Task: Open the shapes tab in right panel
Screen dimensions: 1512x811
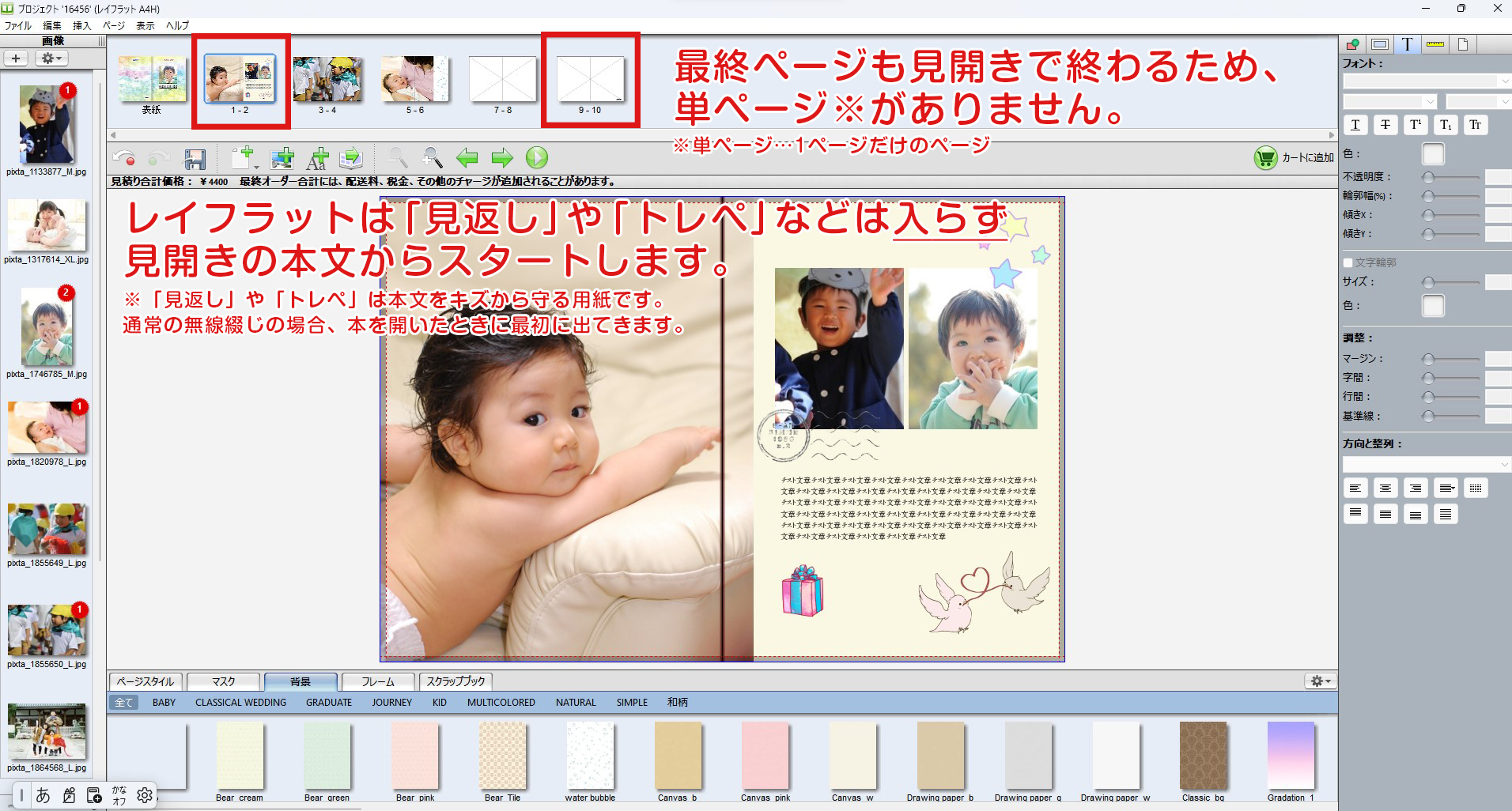Action: click(1353, 44)
